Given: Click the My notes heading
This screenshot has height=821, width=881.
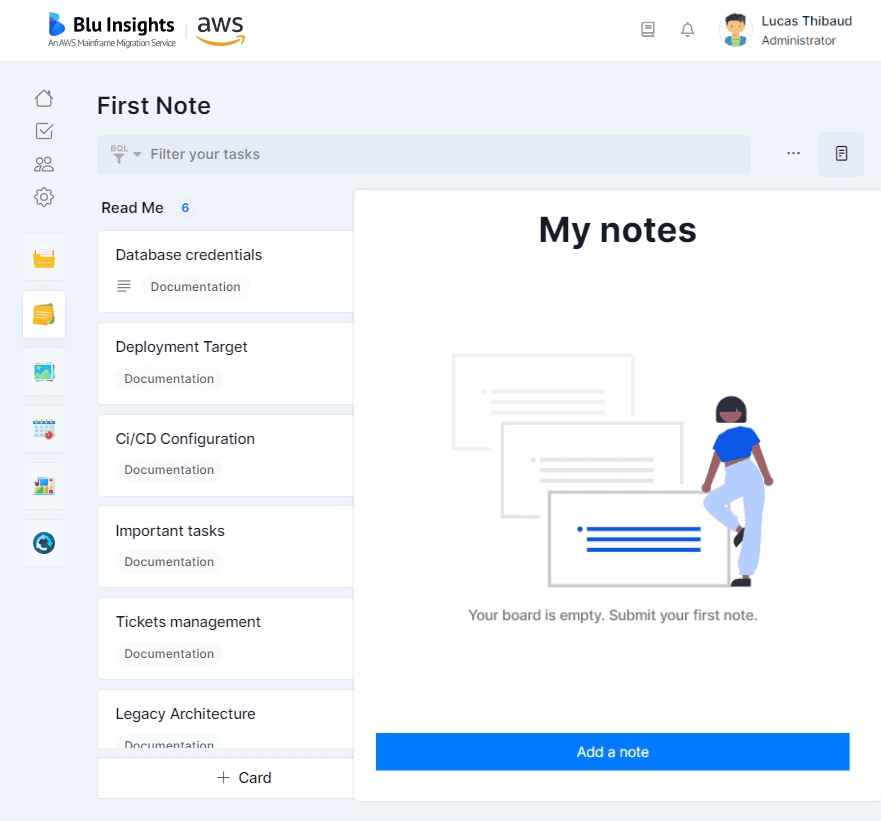Looking at the screenshot, I should tap(617, 230).
